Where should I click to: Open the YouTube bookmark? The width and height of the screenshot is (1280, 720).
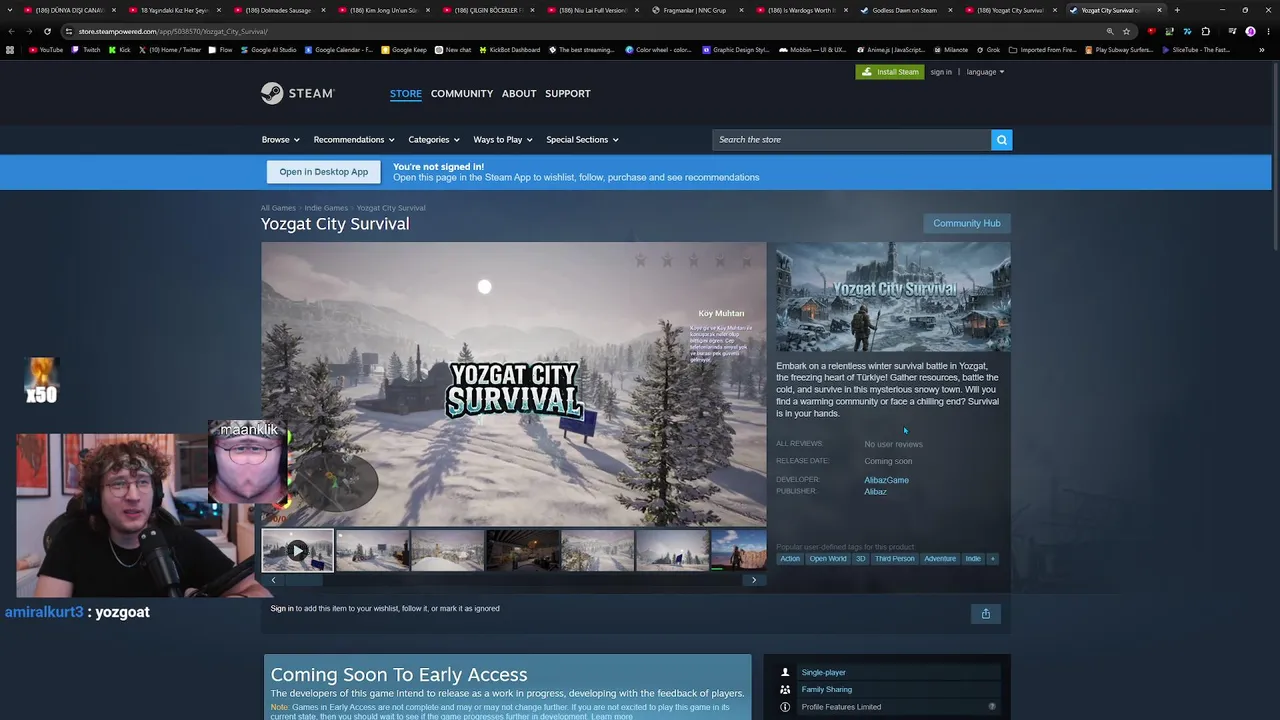(x=46, y=50)
